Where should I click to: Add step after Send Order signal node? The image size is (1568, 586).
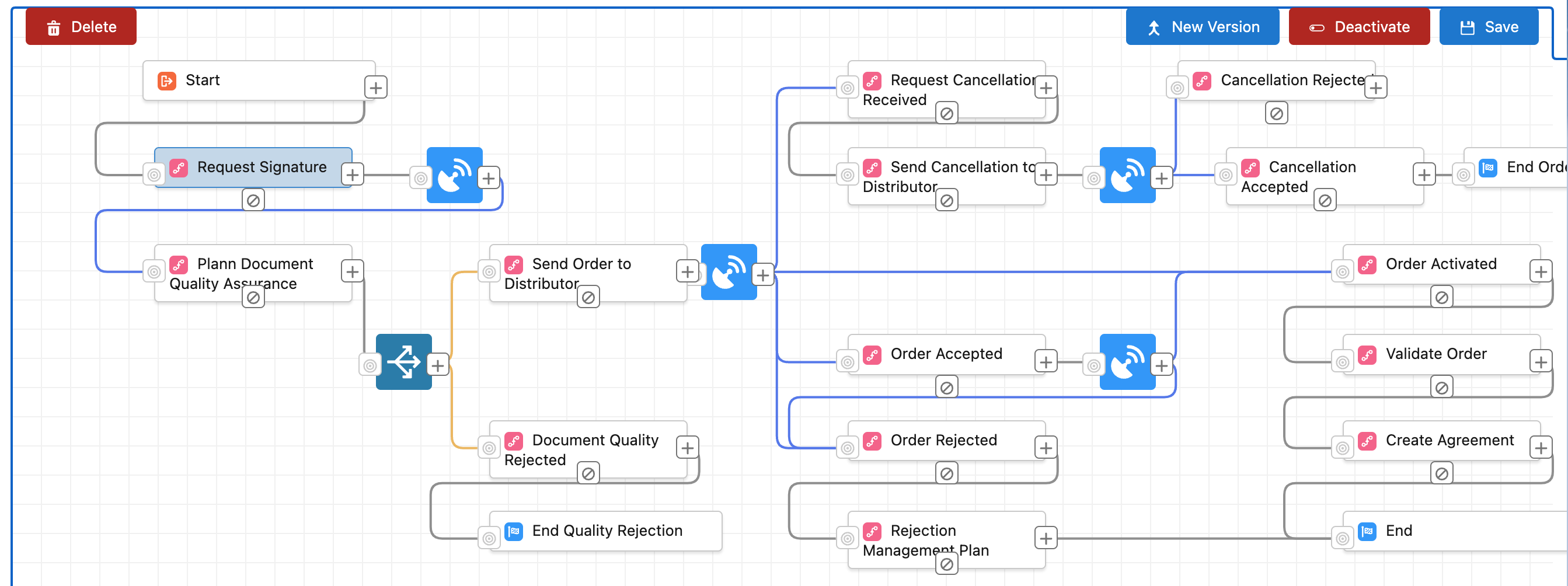763,275
